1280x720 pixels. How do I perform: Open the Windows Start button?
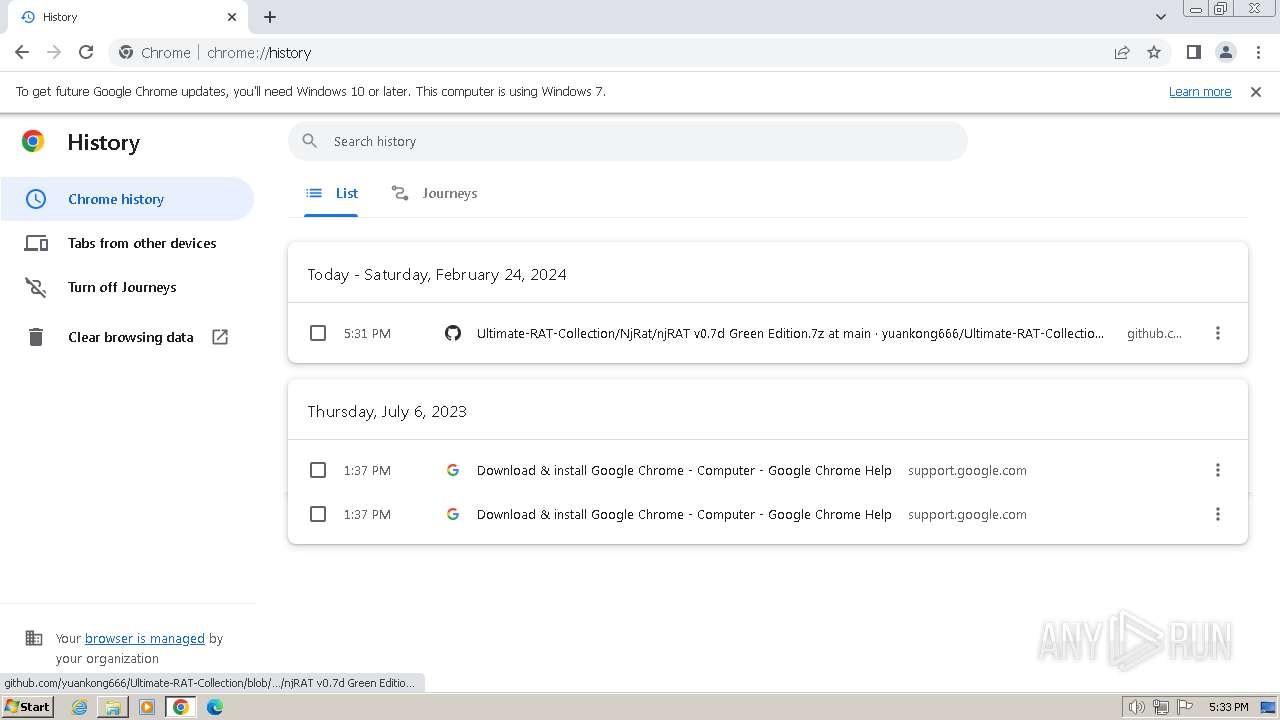pos(27,707)
